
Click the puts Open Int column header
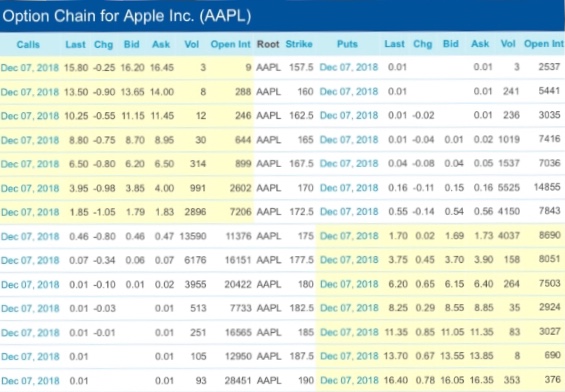(544, 44)
